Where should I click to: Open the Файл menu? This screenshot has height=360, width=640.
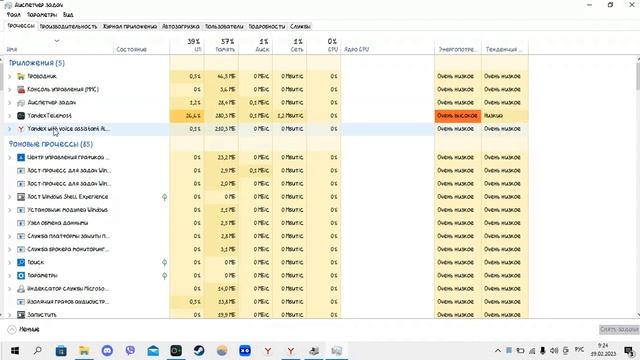point(13,15)
